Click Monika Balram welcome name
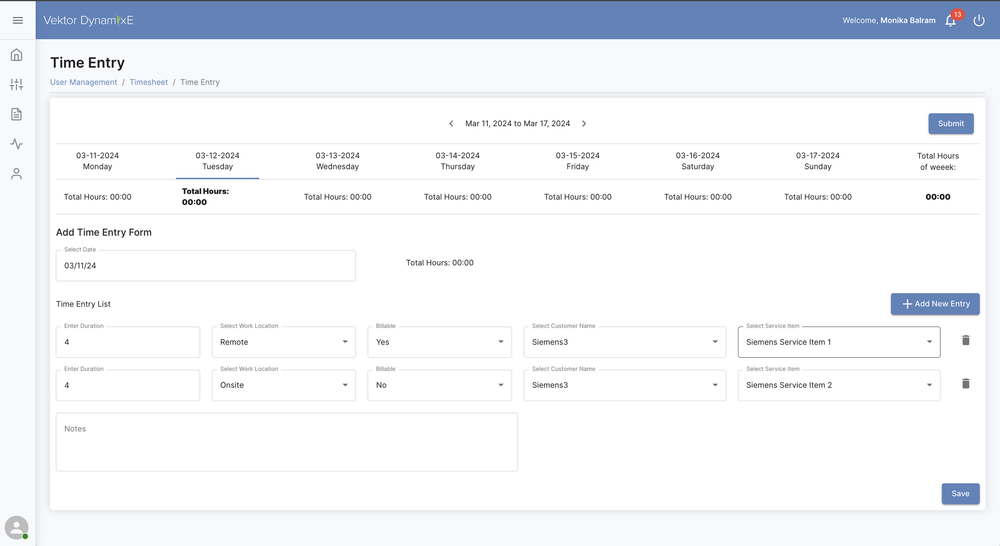 click(908, 20)
